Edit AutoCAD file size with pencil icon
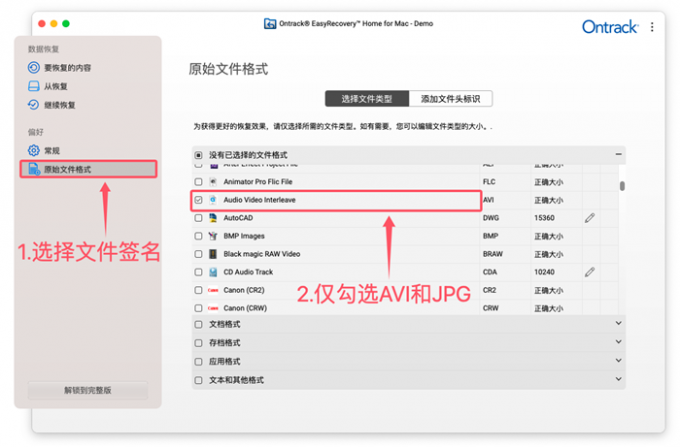The image size is (680, 447). click(x=589, y=218)
